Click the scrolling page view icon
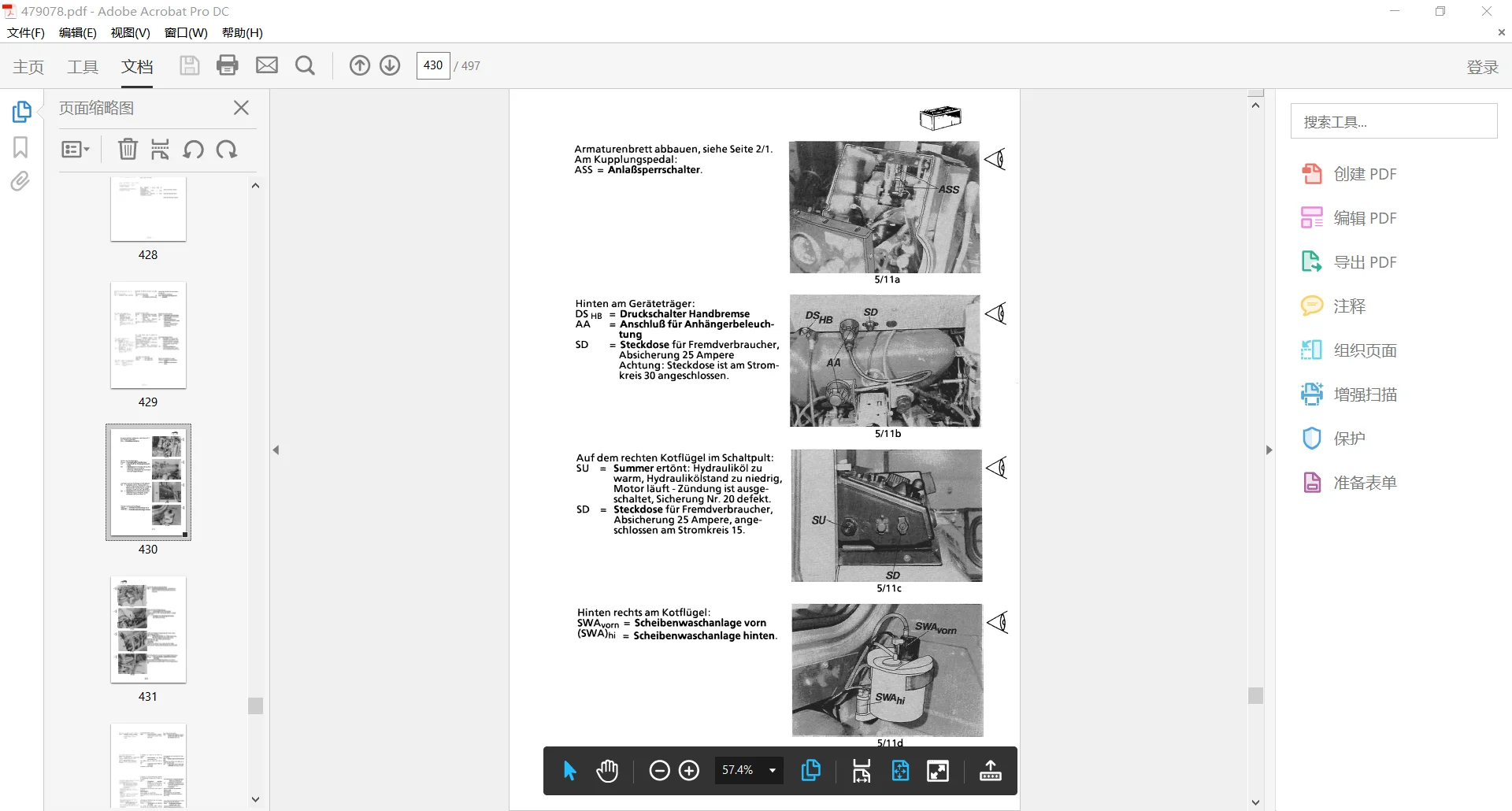The height and width of the screenshot is (811, 1512). pos(862,771)
